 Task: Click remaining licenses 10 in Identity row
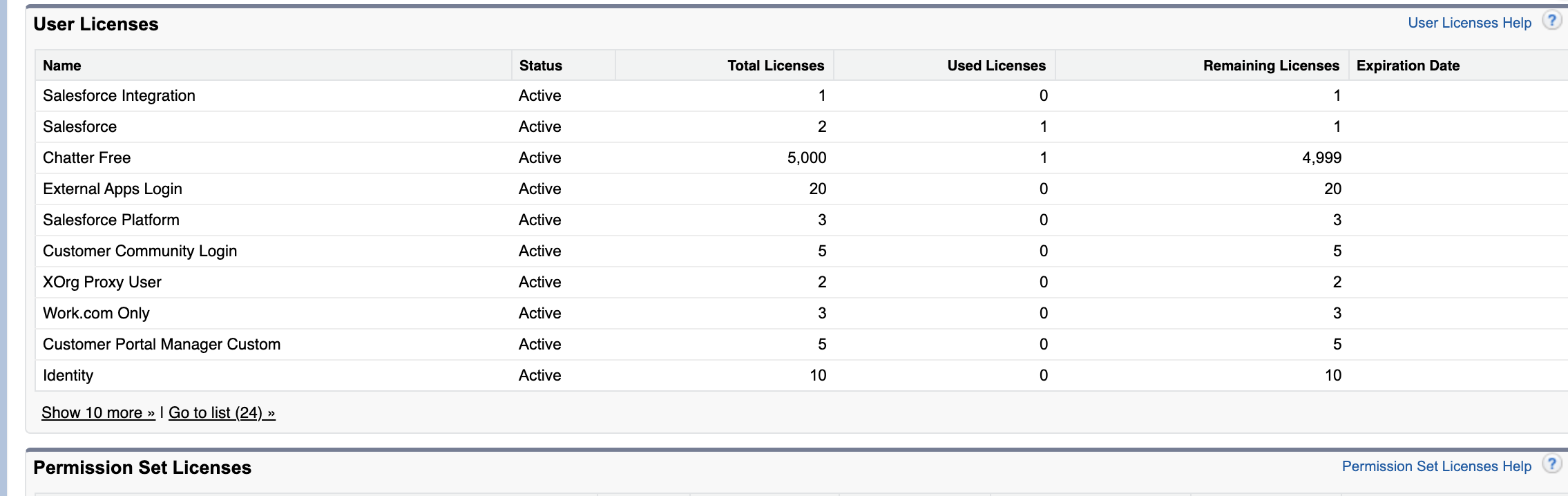pyautogui.click(x=1332, y=375)
